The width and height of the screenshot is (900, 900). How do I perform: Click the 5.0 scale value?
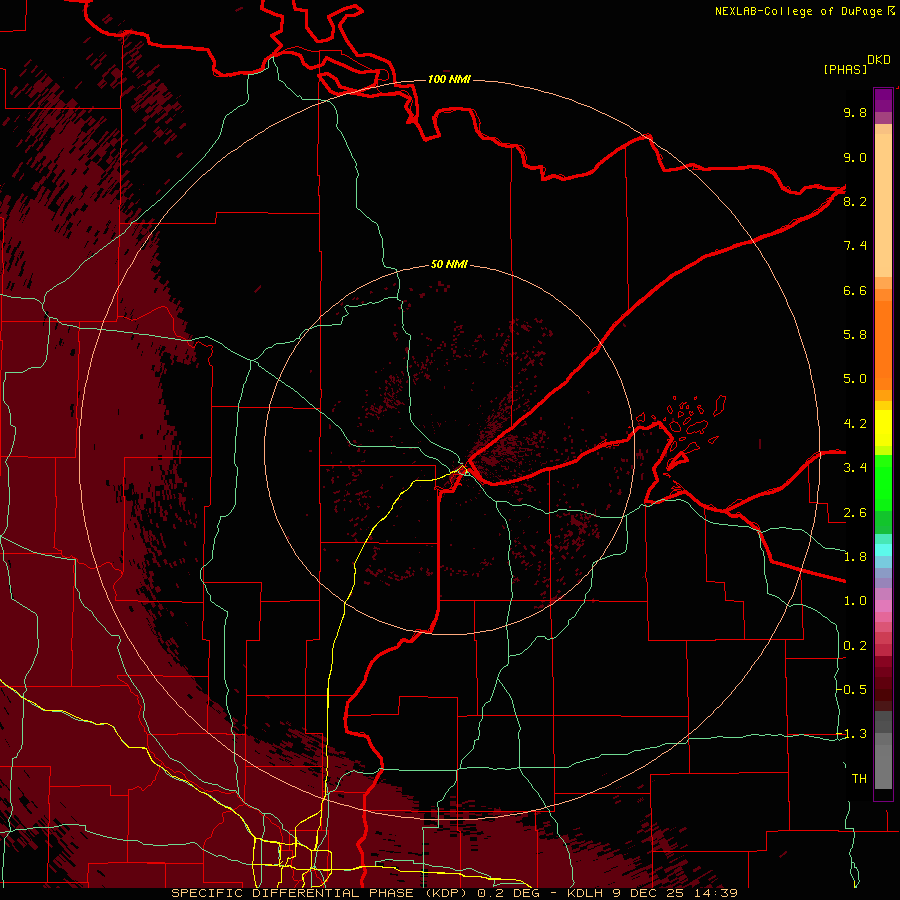coord(855,379)
